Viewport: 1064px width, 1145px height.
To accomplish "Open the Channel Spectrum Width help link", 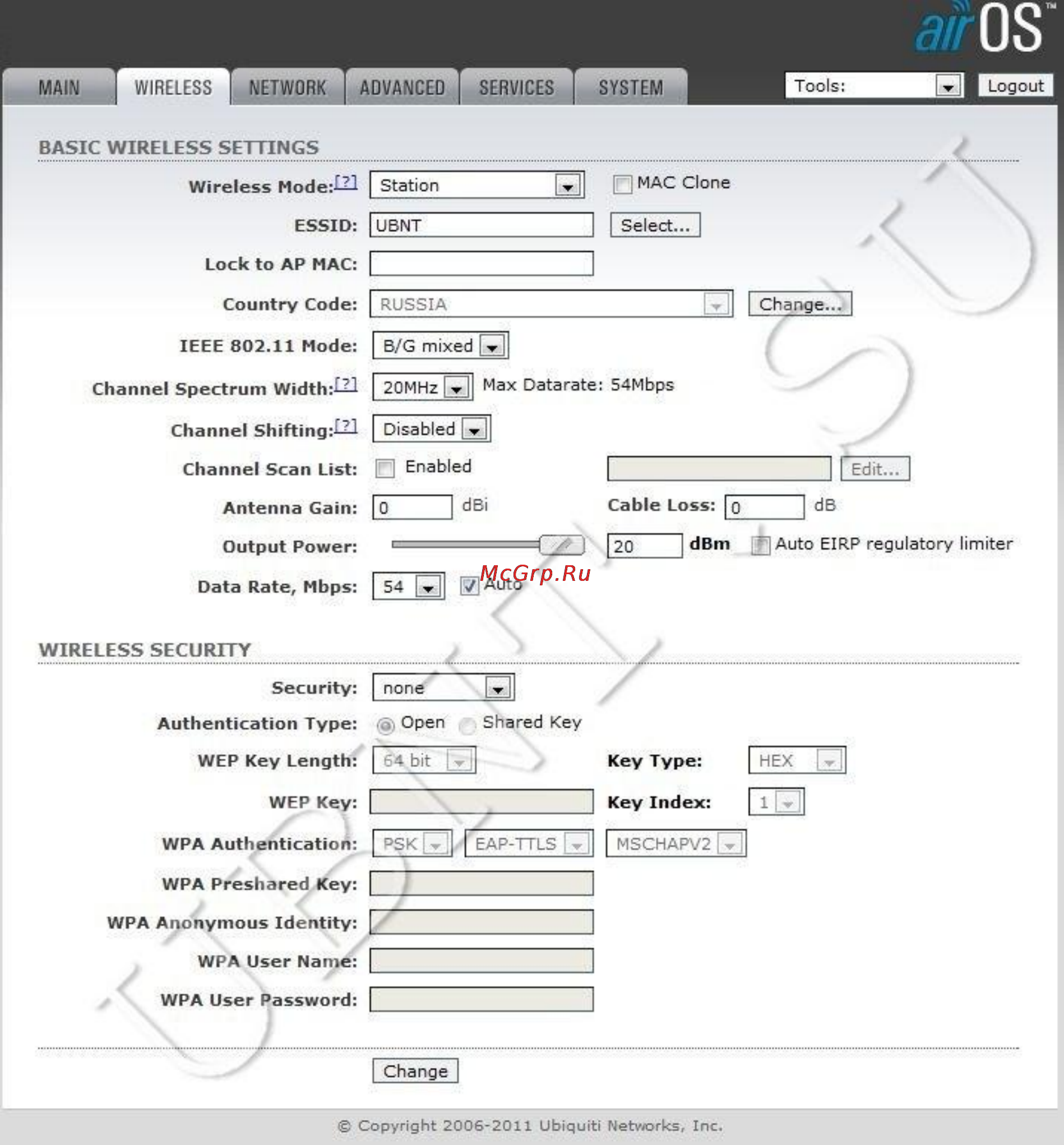I will 346,384.
